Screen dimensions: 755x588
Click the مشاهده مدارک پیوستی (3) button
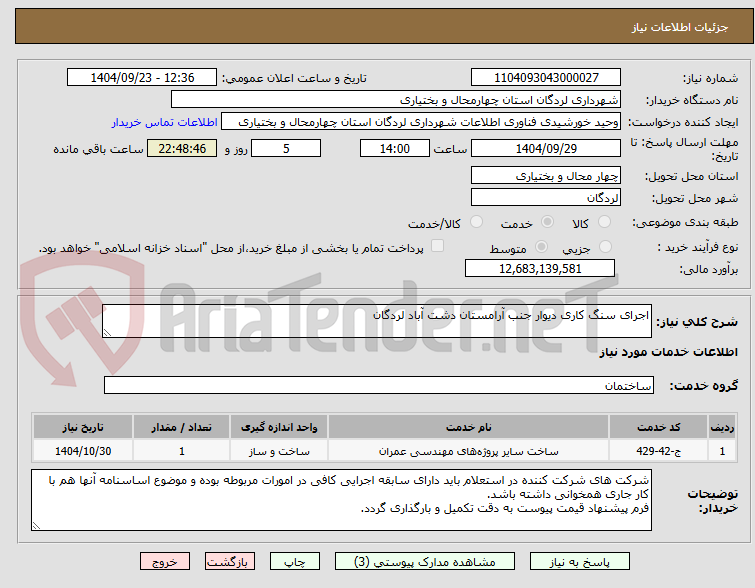[x=425, y=562]
